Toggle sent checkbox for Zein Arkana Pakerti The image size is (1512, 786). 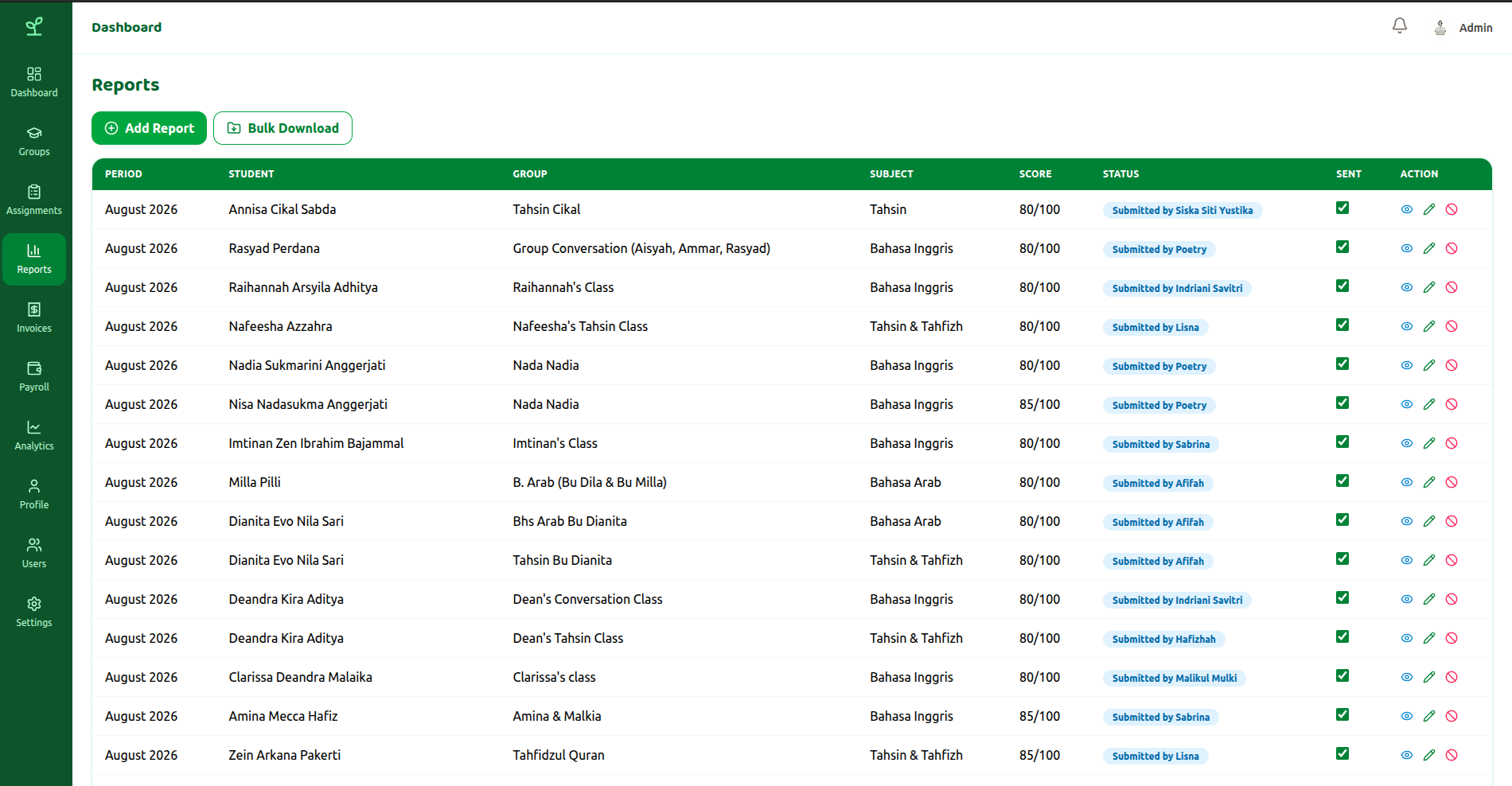[x=1342, y=753]
